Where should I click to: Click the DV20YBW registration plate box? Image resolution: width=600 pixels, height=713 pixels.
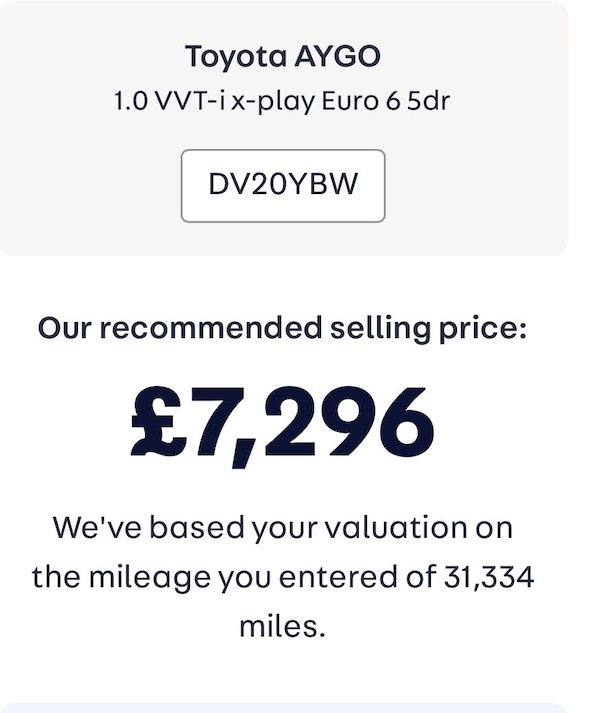[x=283, y=185]
